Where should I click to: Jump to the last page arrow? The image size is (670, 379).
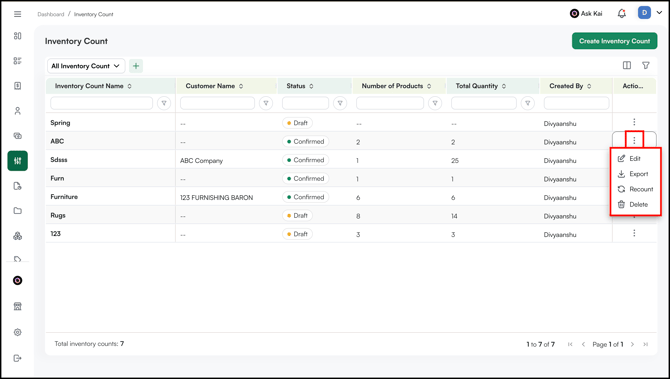[x=646, y=344]
